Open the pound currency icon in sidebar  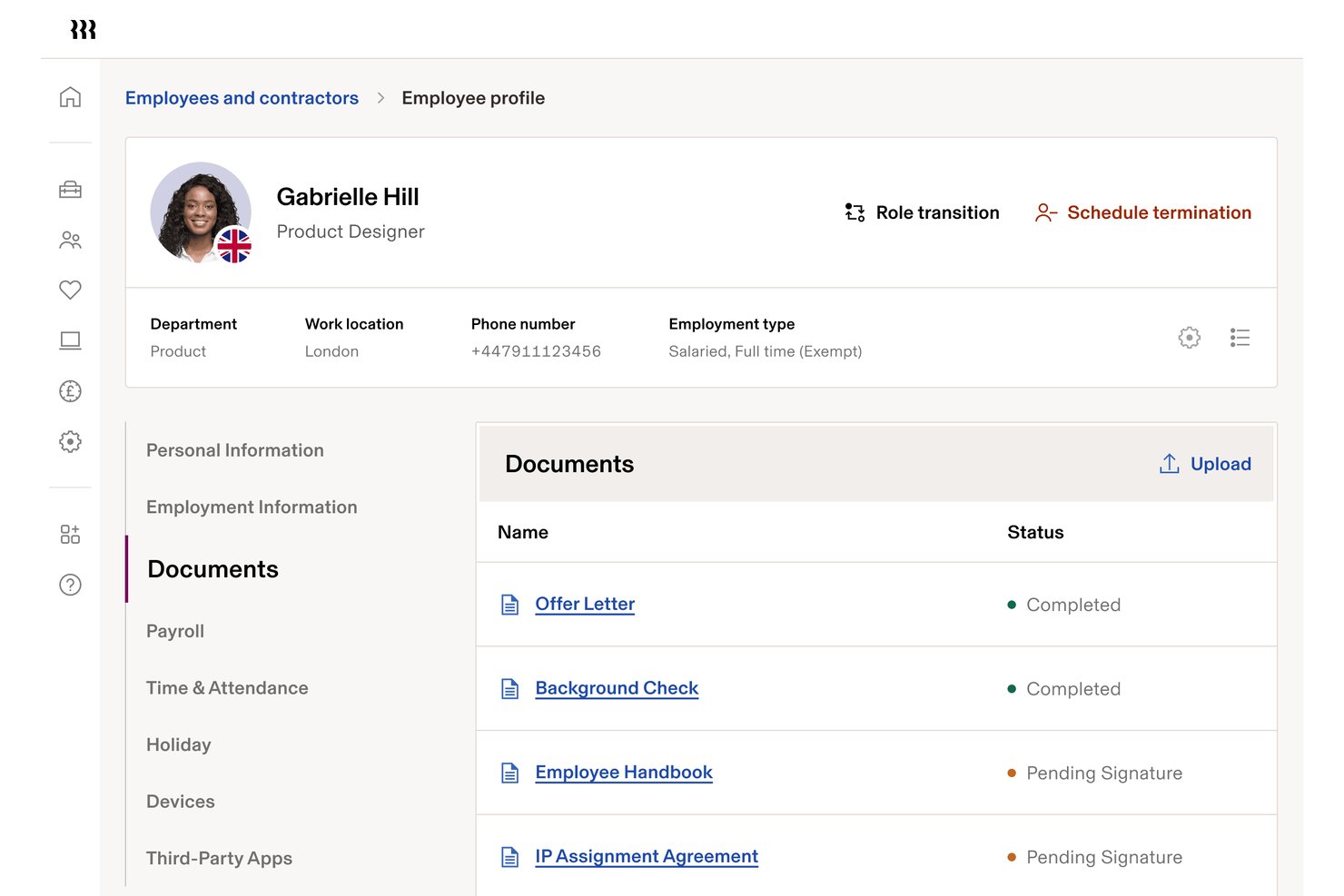[70, 391]
